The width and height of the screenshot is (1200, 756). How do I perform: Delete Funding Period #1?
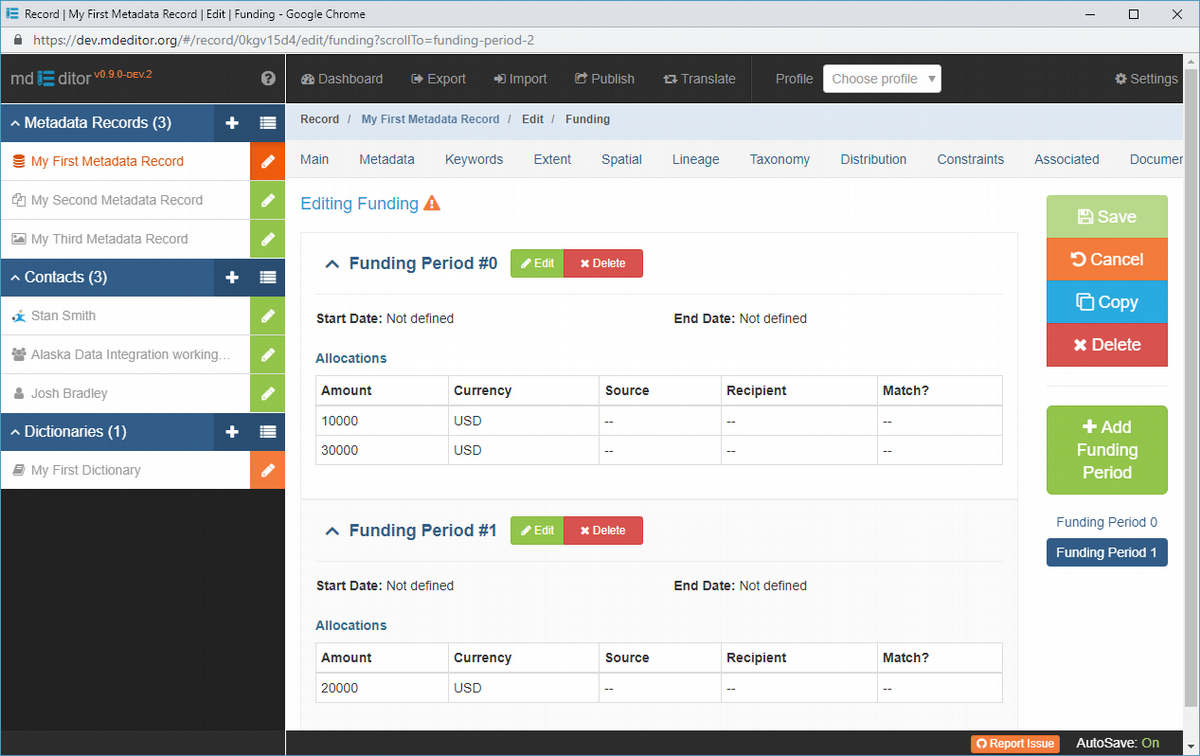[603, 531]
